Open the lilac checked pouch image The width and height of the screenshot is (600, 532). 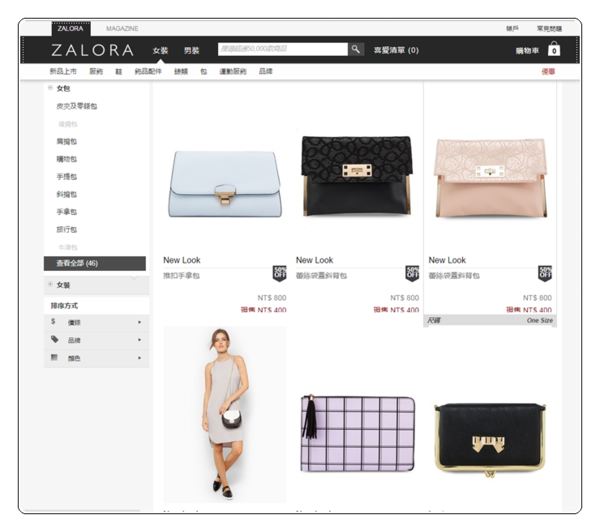[358, 433]
